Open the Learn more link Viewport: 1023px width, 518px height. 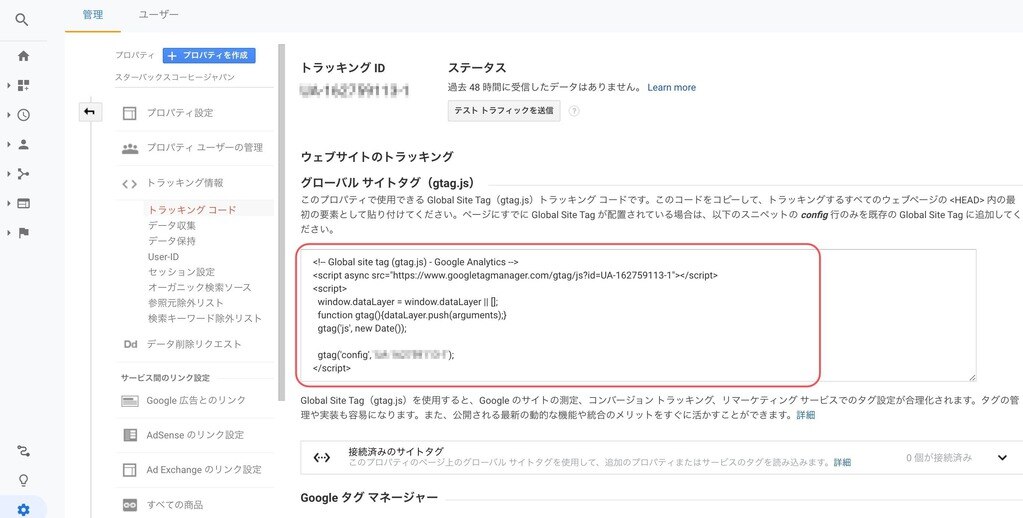point(671,88)
